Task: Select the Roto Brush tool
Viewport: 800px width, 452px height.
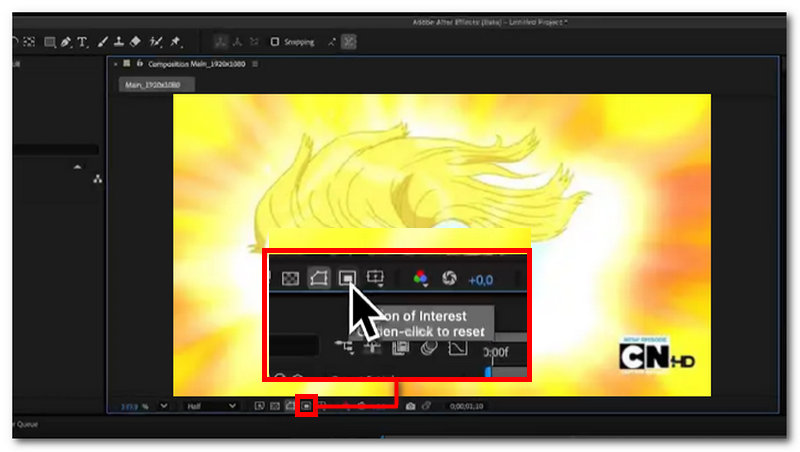Action: coord(156,42)
